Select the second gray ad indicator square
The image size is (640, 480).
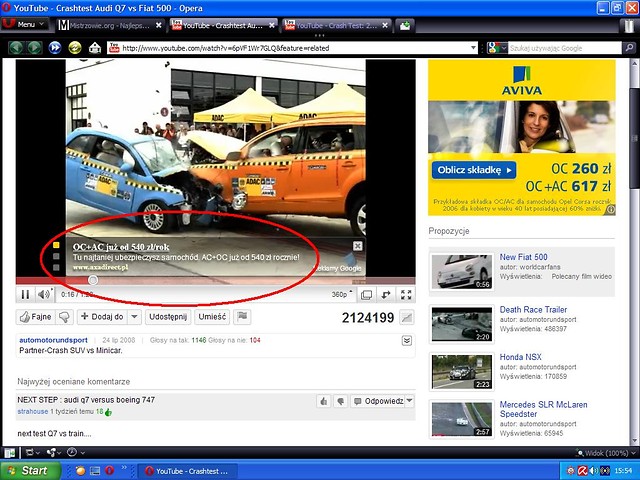[x=56, y=256]
